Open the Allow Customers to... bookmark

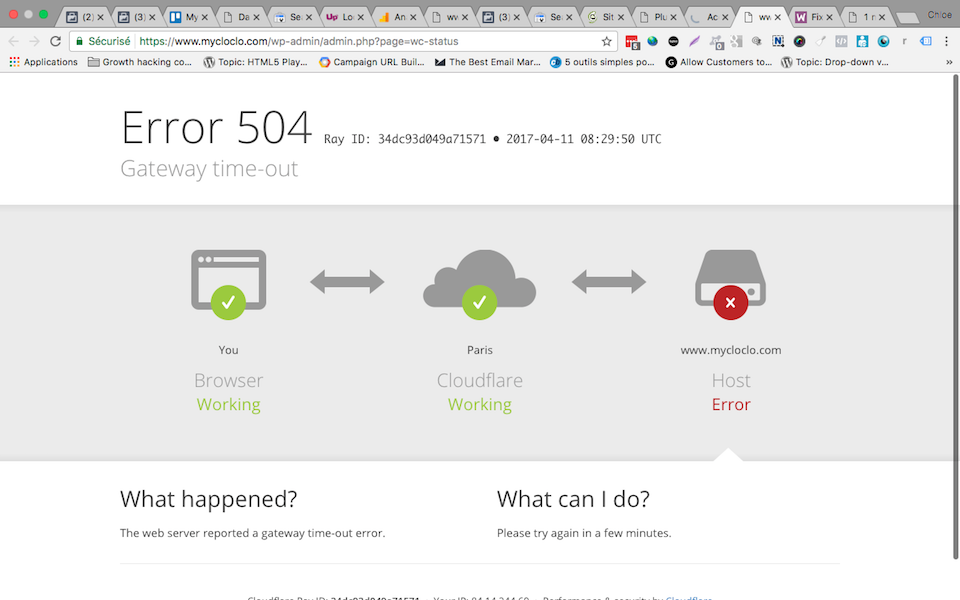tap(719, 62)
